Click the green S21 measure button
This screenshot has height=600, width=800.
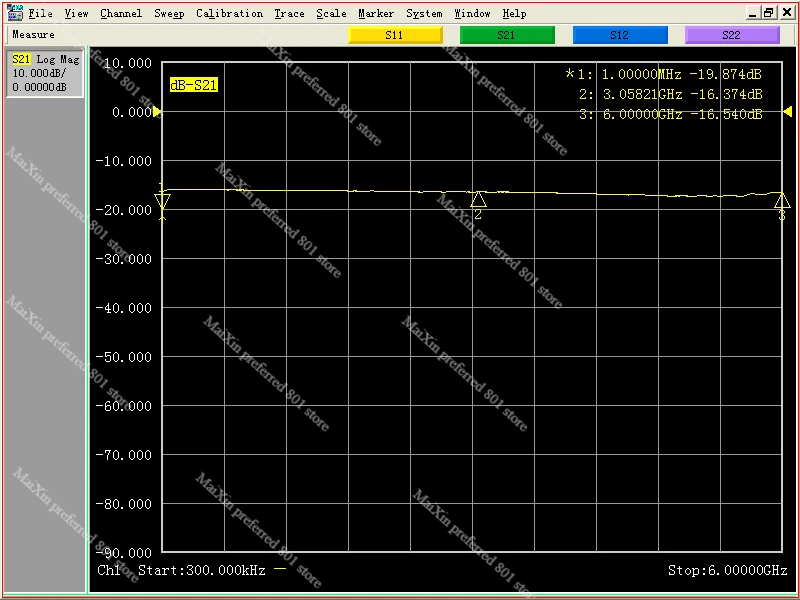507,35
